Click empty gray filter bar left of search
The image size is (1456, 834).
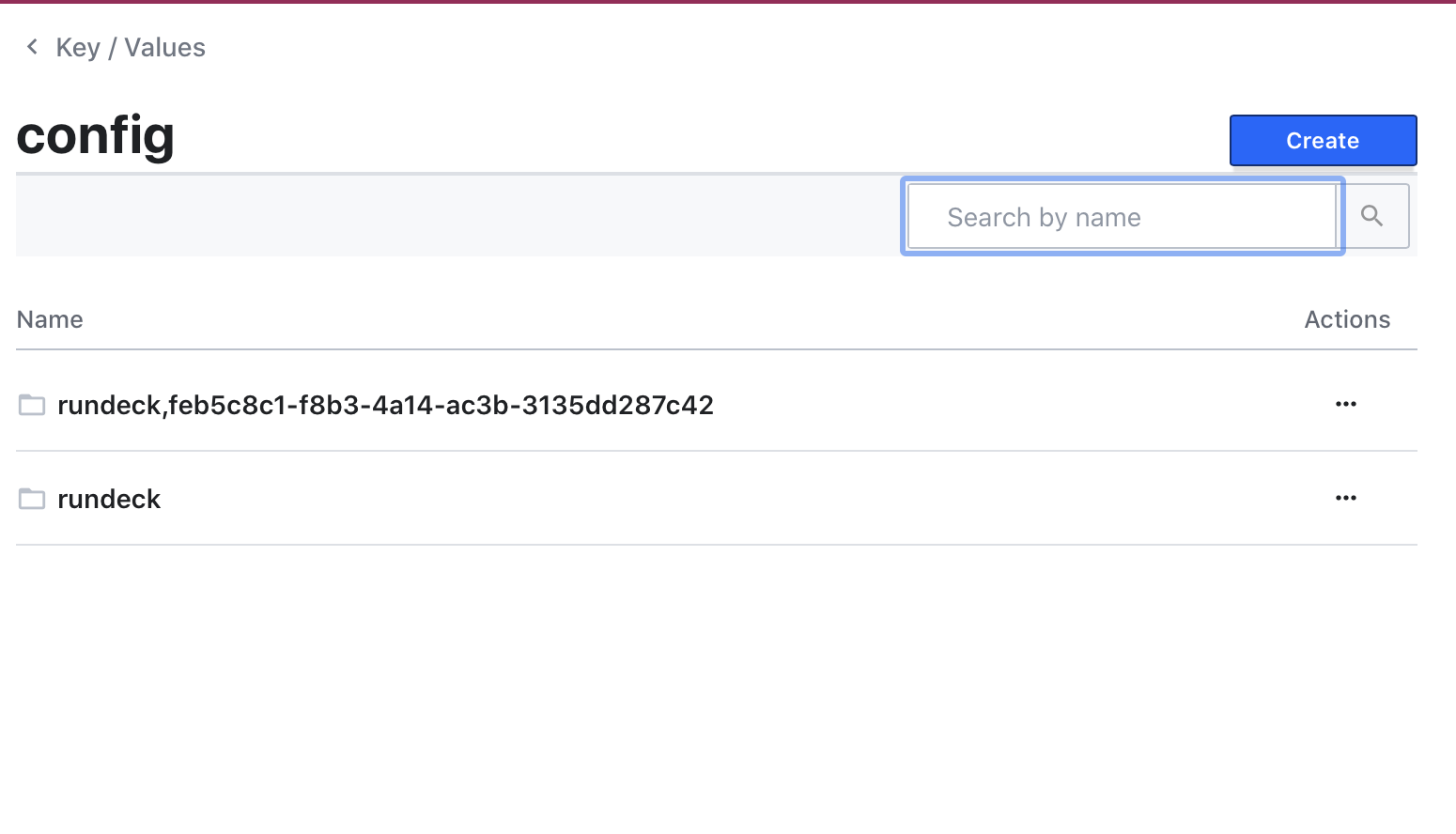click(x=458, y=216)
